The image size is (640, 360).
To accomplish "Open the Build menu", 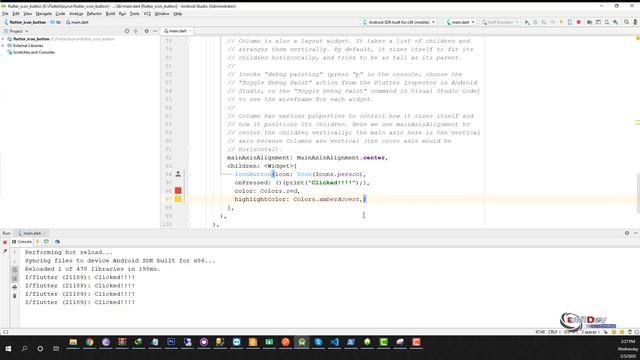I will point(110,14).
